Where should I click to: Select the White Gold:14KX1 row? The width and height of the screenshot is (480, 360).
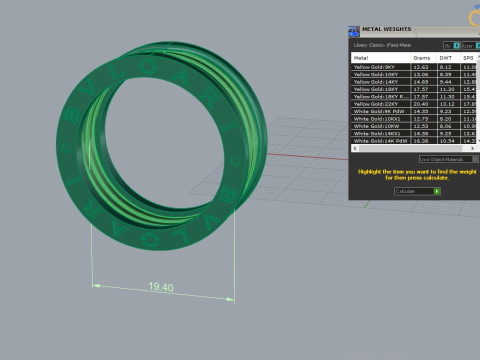click(414, 133)
